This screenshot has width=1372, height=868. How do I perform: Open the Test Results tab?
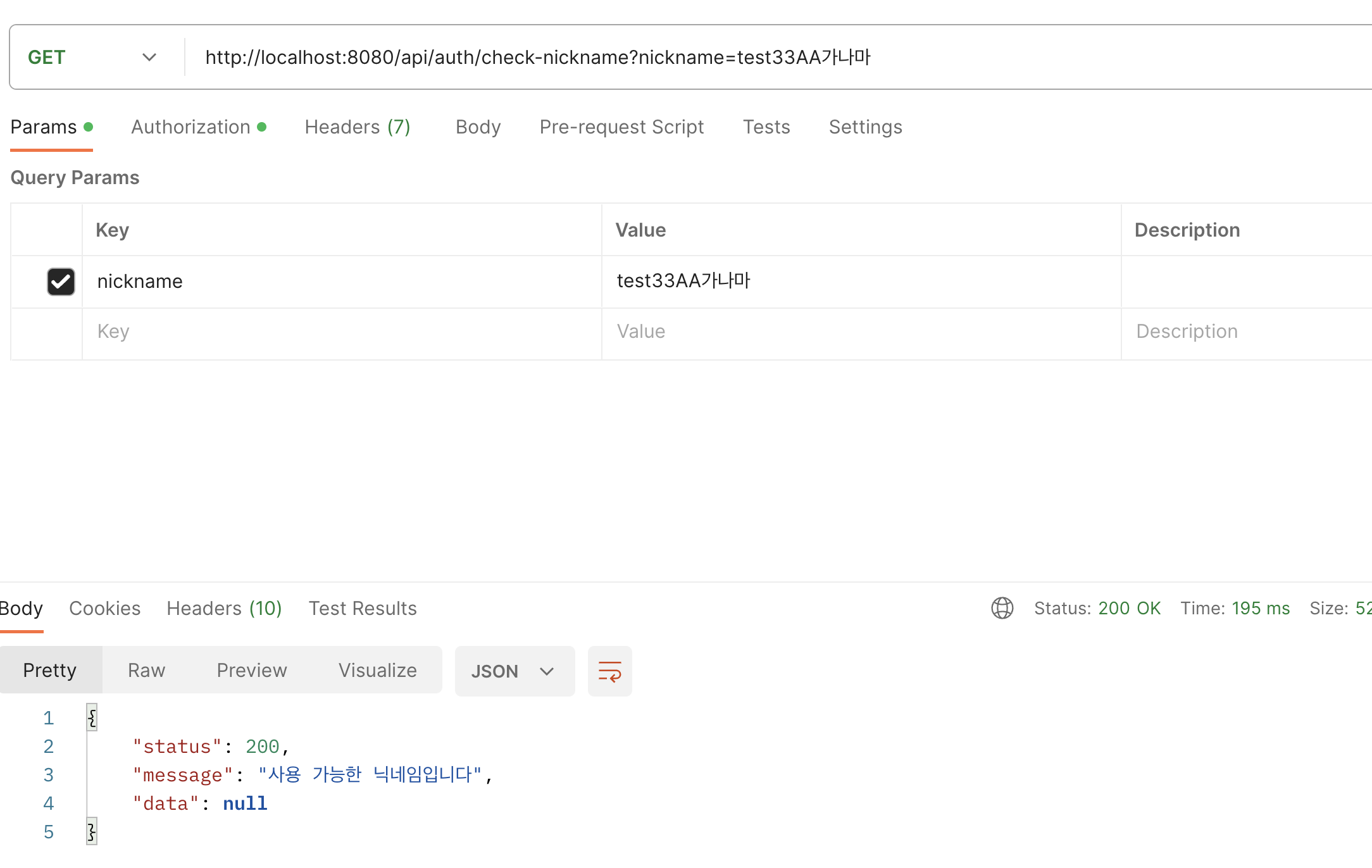[363, 608]
